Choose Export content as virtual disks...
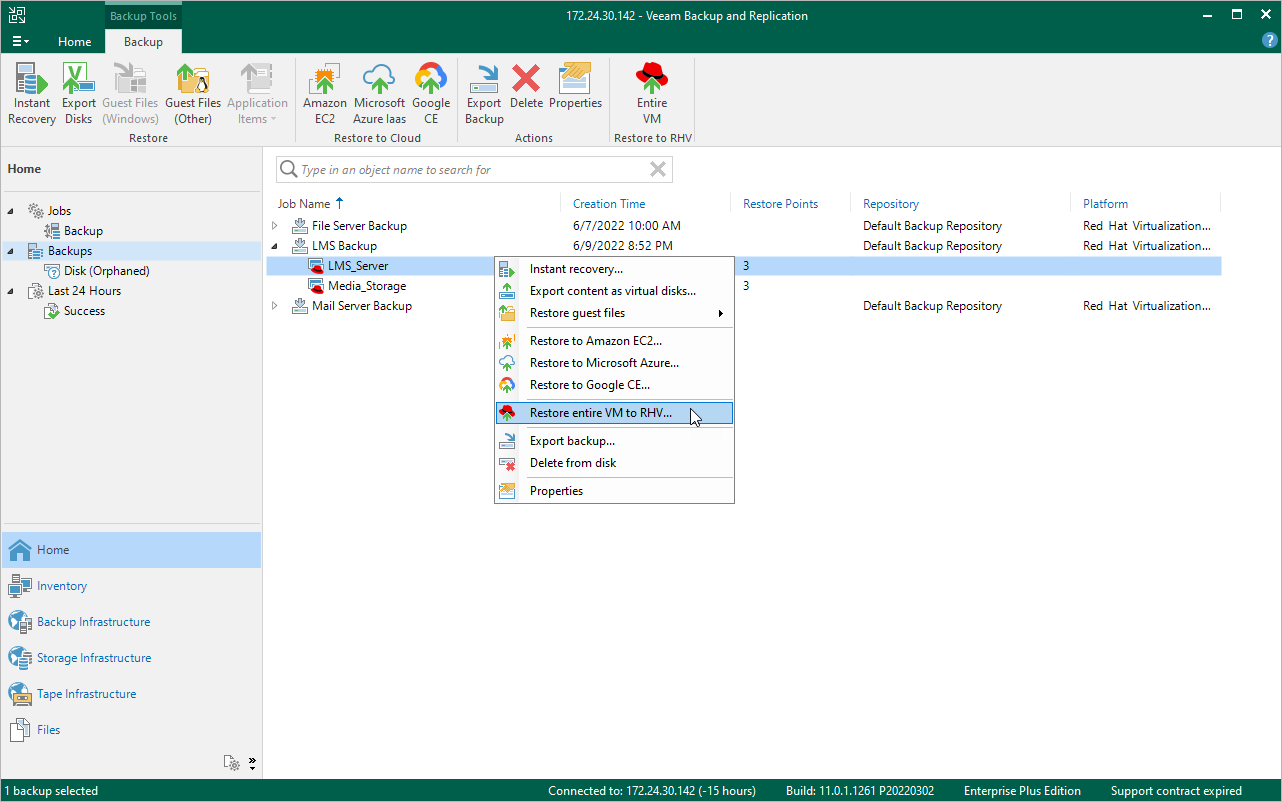This screenshot has height=802, width=1282. (x=615, y=291)
